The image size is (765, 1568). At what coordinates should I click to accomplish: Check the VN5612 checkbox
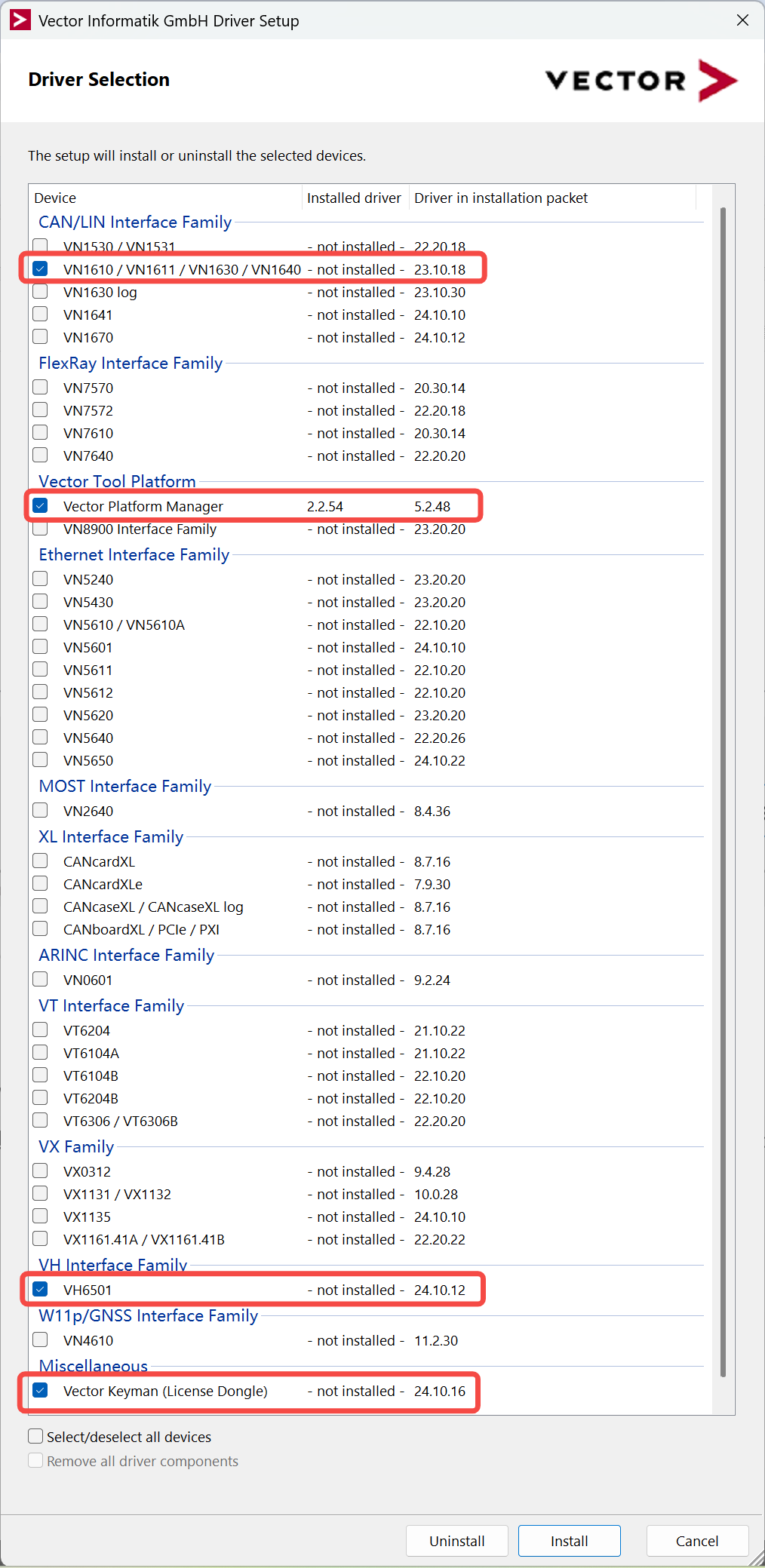(41, 692)
